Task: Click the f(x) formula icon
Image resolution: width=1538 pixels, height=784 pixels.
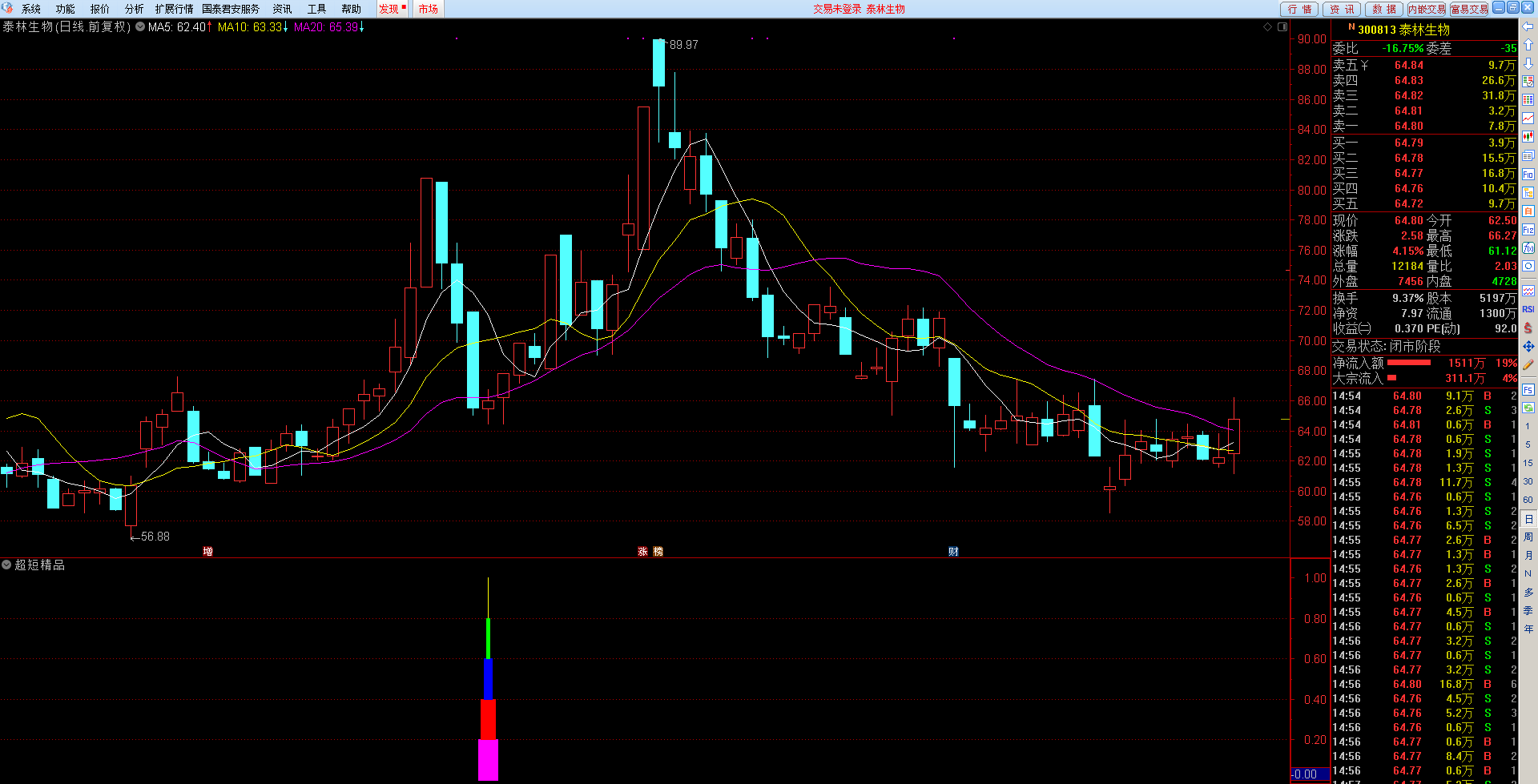Action: pos(1528,248)
